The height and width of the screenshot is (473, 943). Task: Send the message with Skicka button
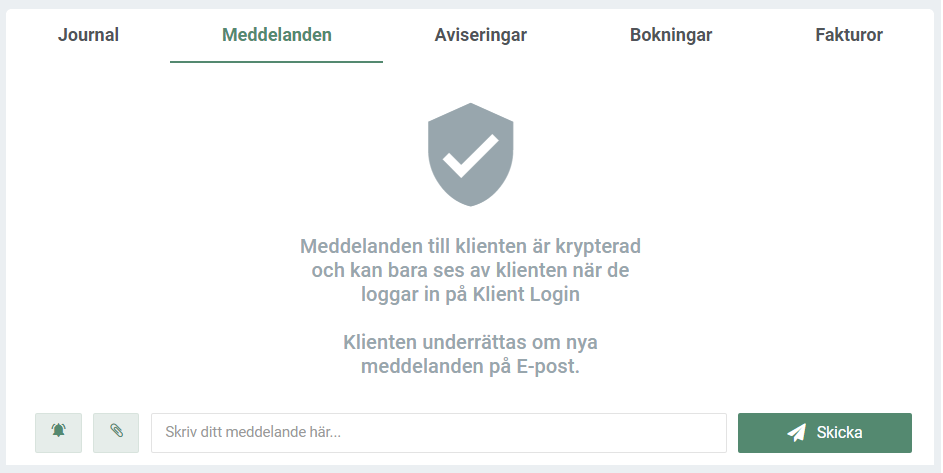825,433
